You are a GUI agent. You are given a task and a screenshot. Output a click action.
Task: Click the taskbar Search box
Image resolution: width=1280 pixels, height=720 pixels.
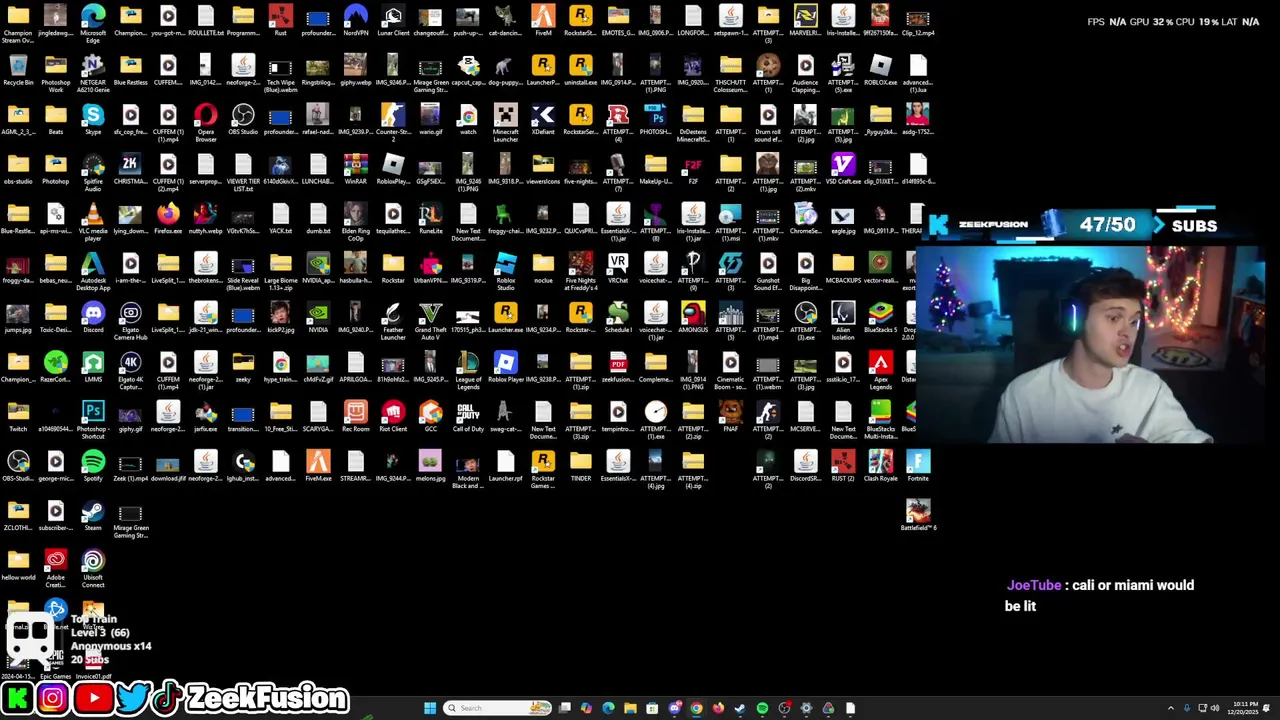coord(497,708)
